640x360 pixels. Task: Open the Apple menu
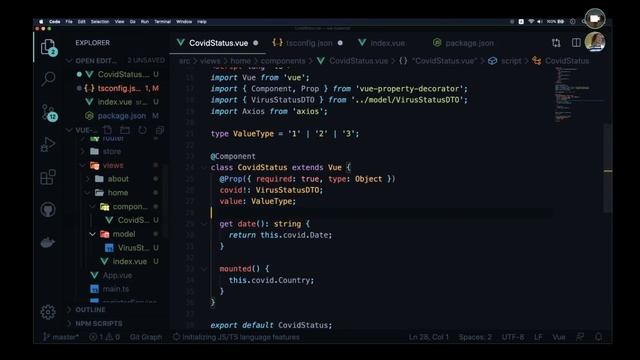[x=41, y=22]
